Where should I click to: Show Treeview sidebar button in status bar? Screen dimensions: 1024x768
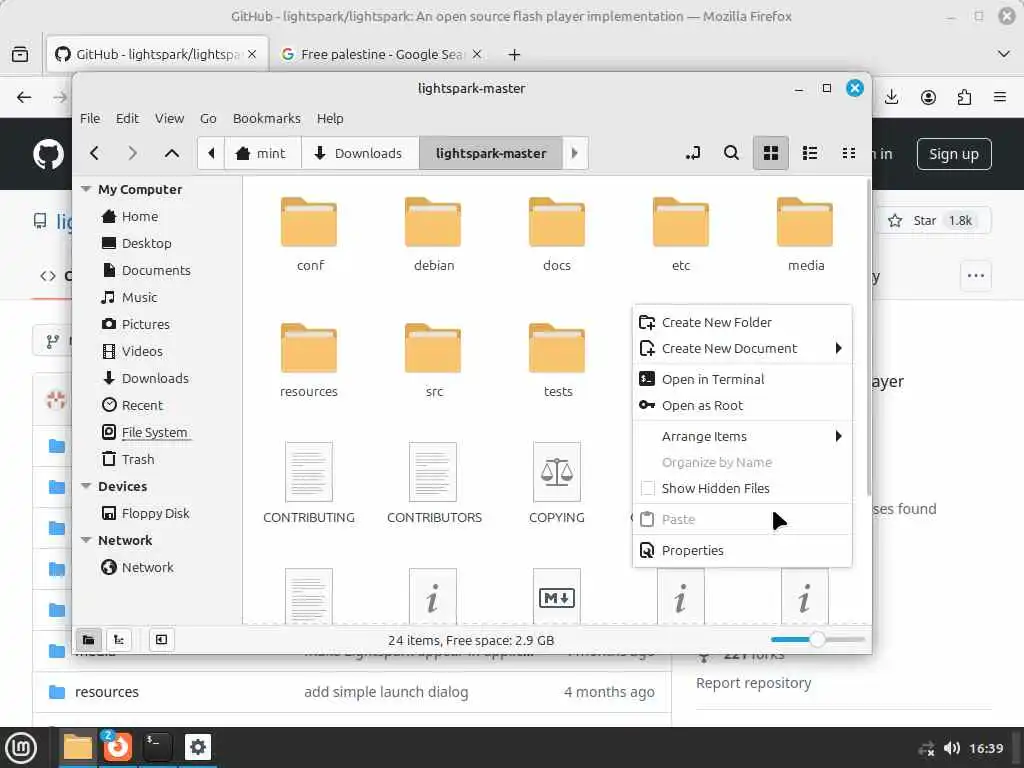coord(119,639)
